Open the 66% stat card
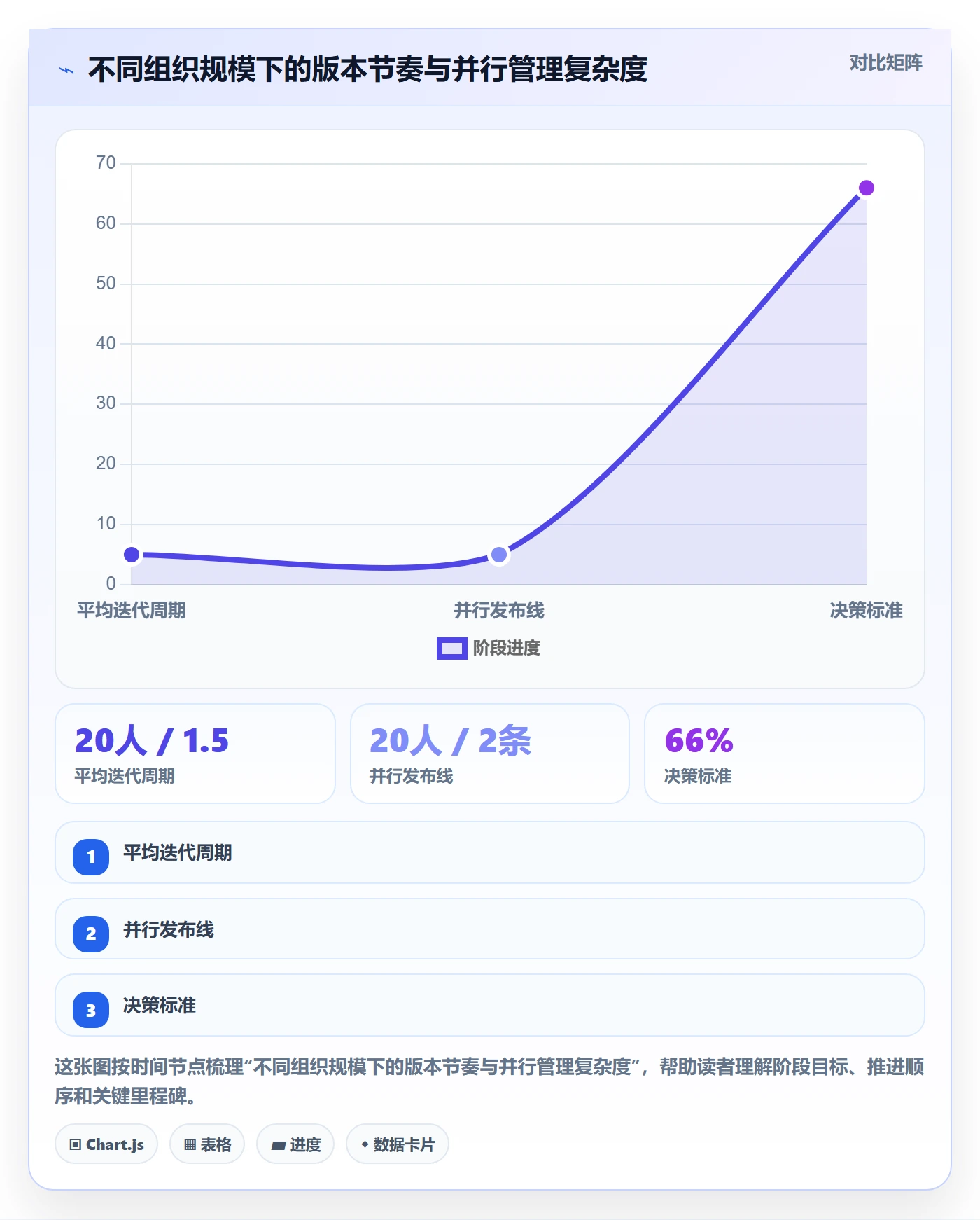The image size is (980, 1220). point(784,754)
